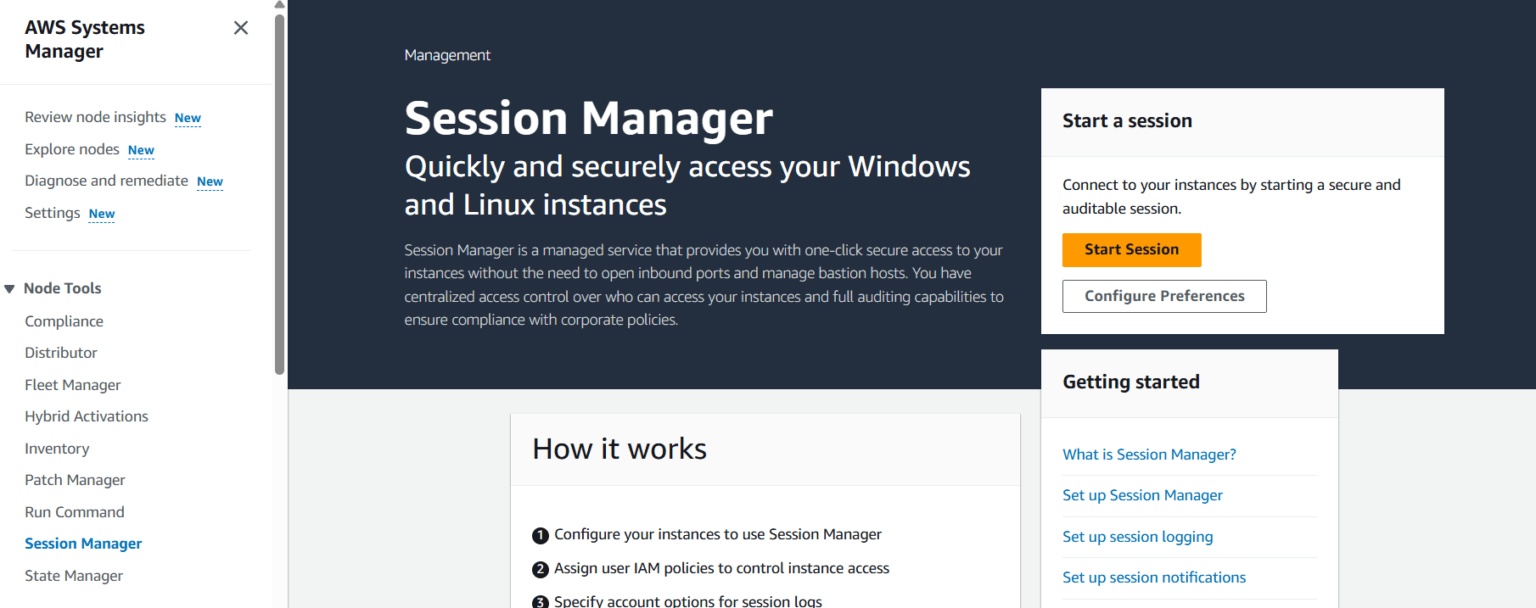Image resolution: width=1536 pixels, height=608 pixels.
Task: Select Session Manager in the navigation
Action: pyautogui.click(x=83, y=543)
